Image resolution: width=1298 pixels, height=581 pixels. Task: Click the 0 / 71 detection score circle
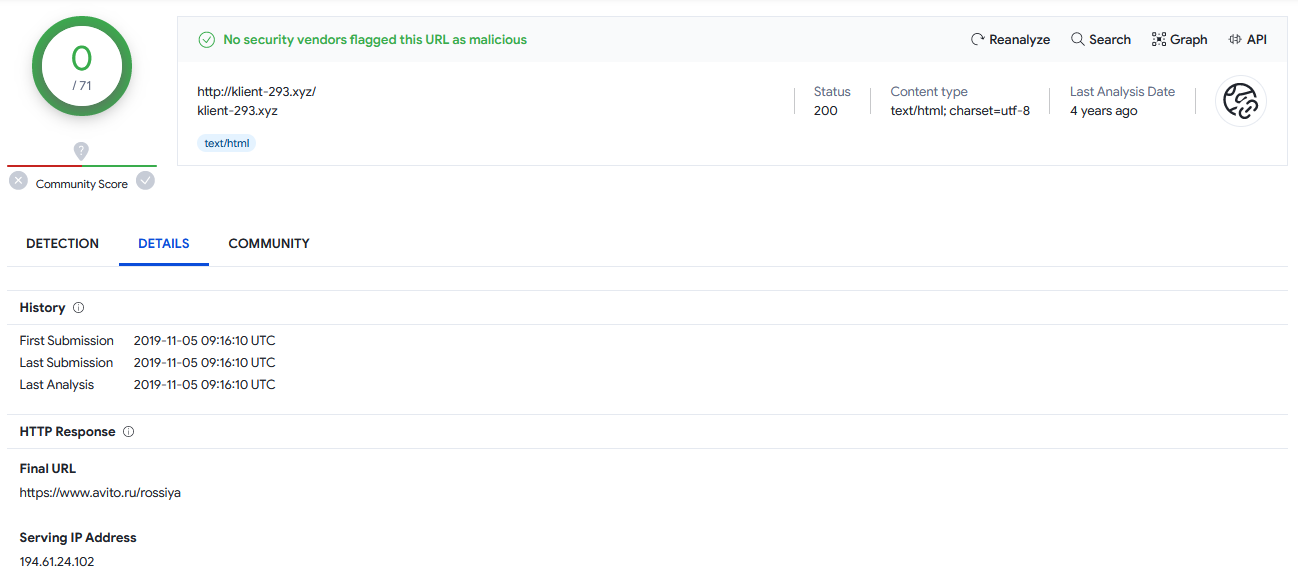pyautogui.click(x=82, y=66)
